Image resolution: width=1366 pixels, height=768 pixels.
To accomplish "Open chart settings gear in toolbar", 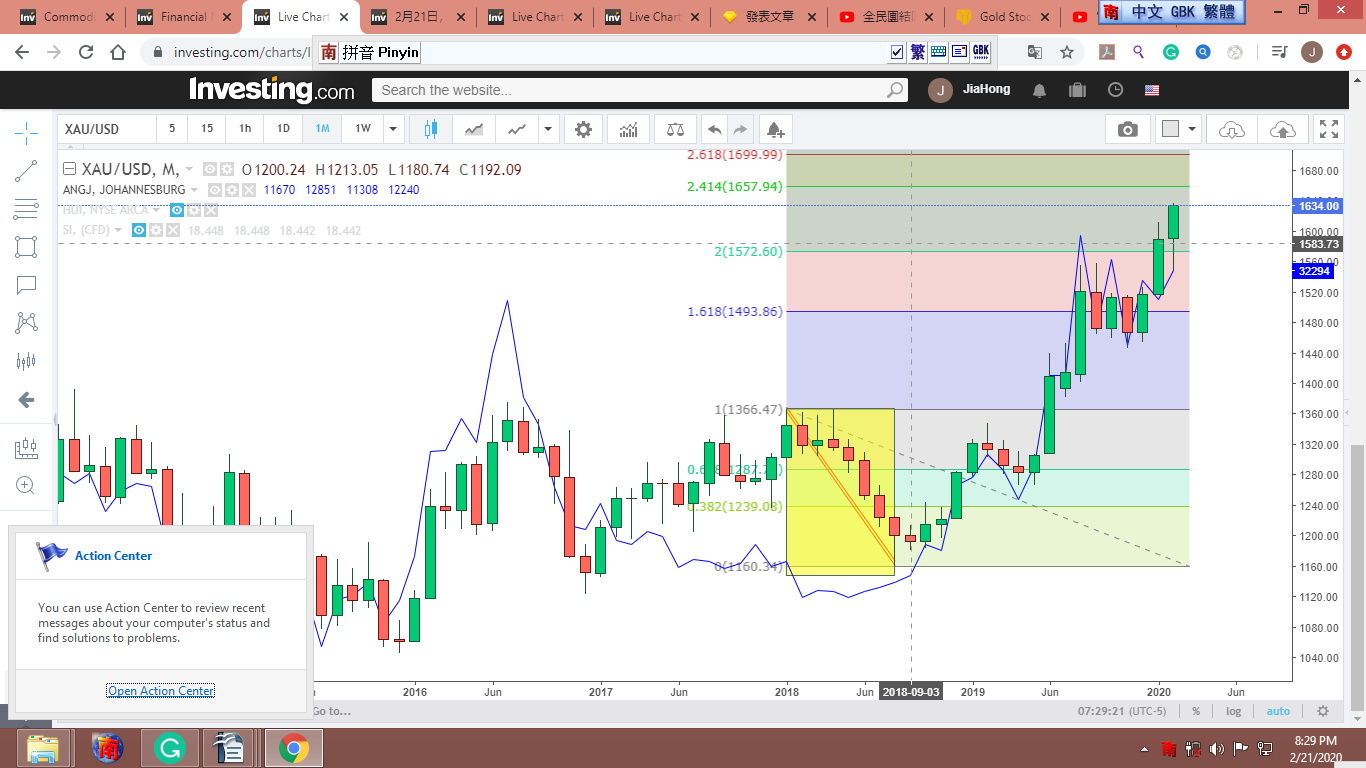I will (583, 129).
